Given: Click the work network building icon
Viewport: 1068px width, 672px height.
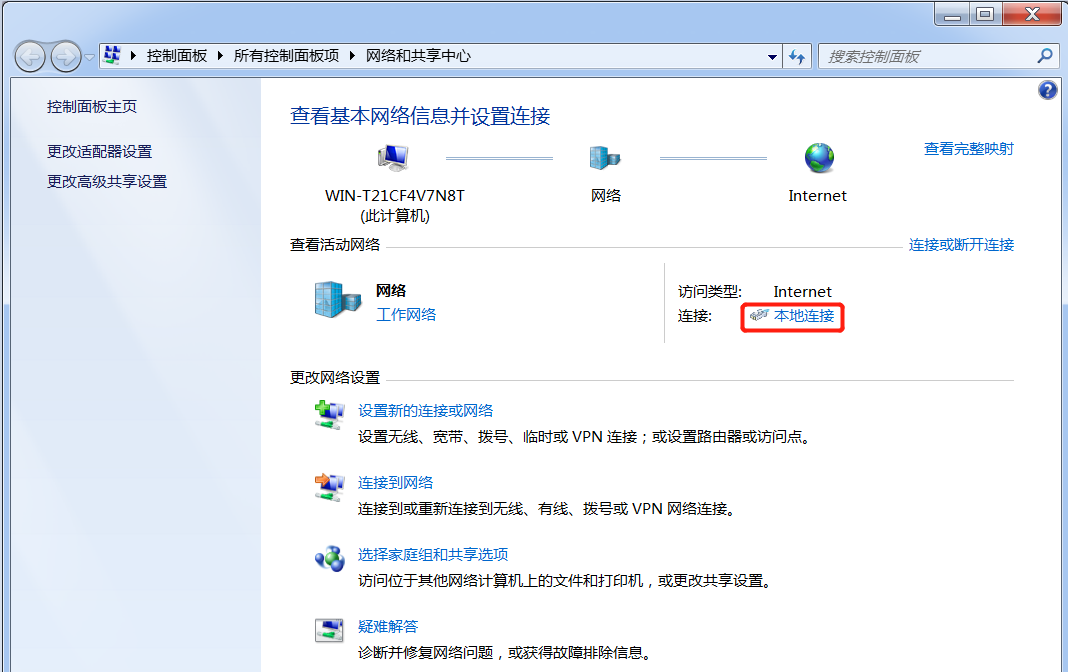Looking at the screenshot, I should coord(336,299).
